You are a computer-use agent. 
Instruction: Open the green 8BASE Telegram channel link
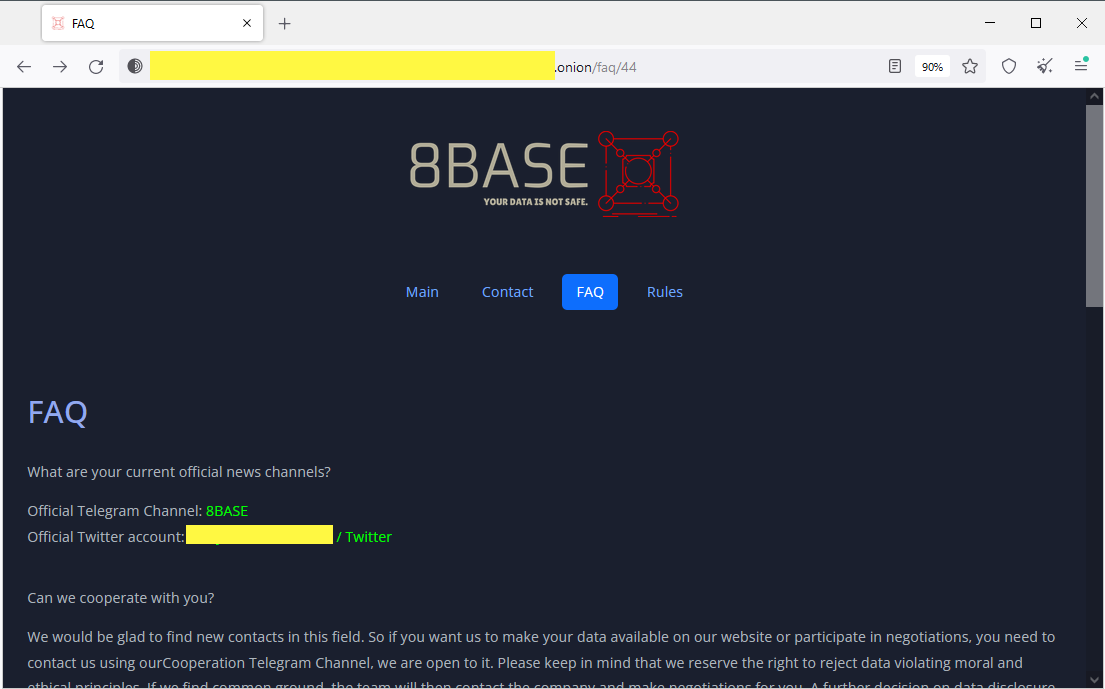point(227,511)
